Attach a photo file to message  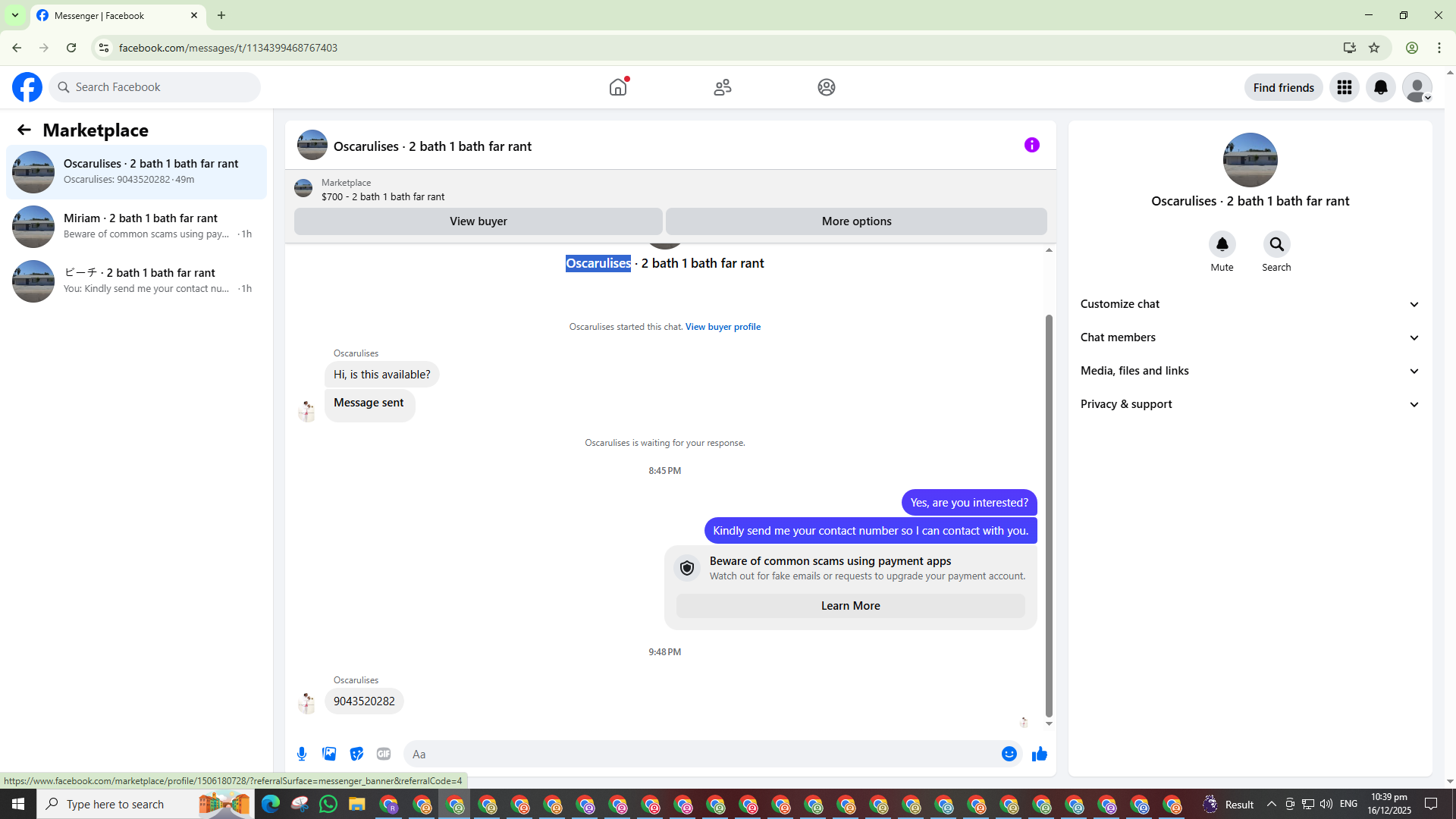[329, 754]
